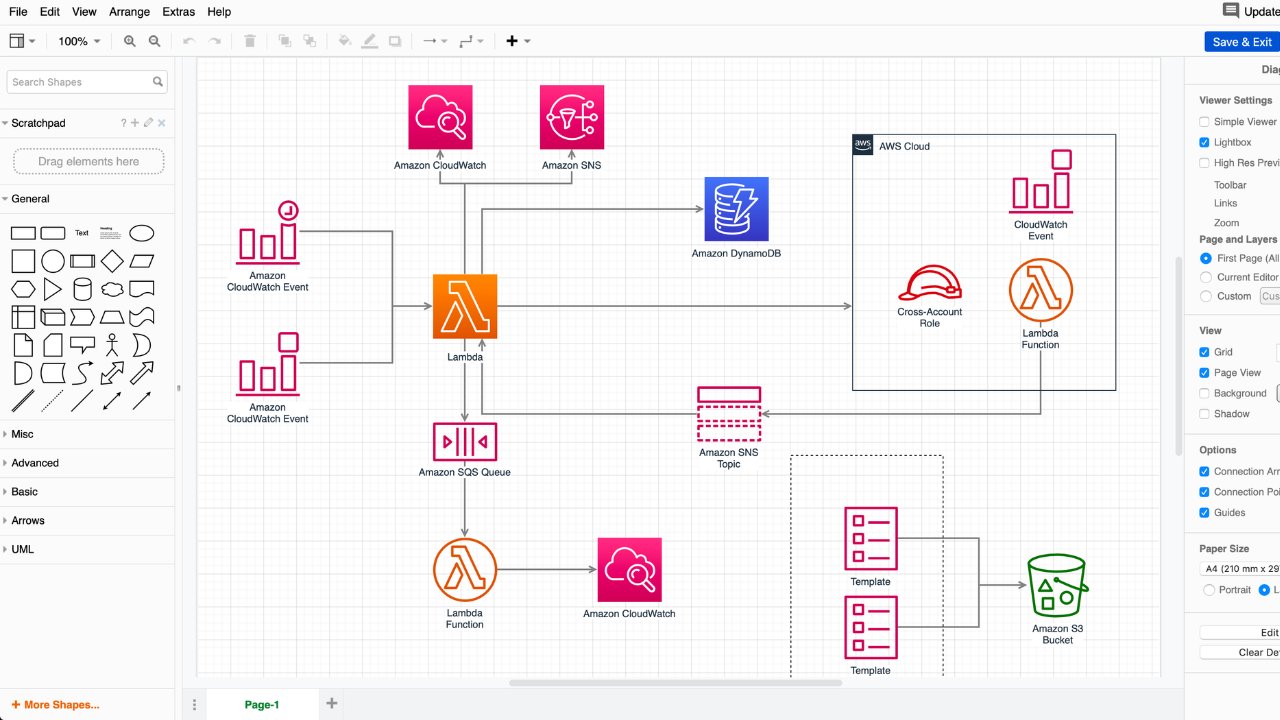Click the shadow toggle toolbar icon
This screenshot has height=720, width=1280.
click(395, 41)
